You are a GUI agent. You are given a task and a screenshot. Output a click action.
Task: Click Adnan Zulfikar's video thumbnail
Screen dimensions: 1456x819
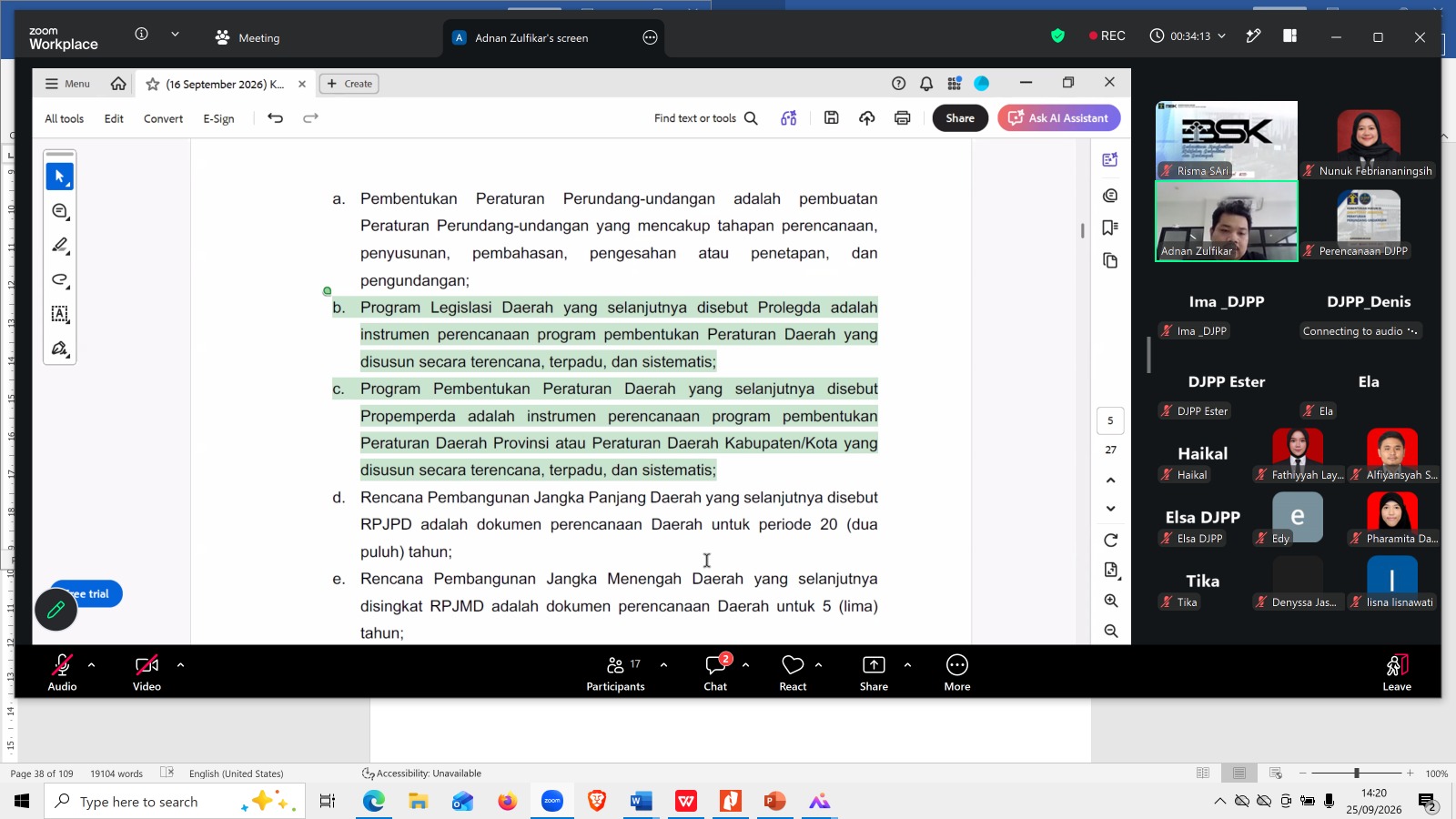pos(1227,221)
